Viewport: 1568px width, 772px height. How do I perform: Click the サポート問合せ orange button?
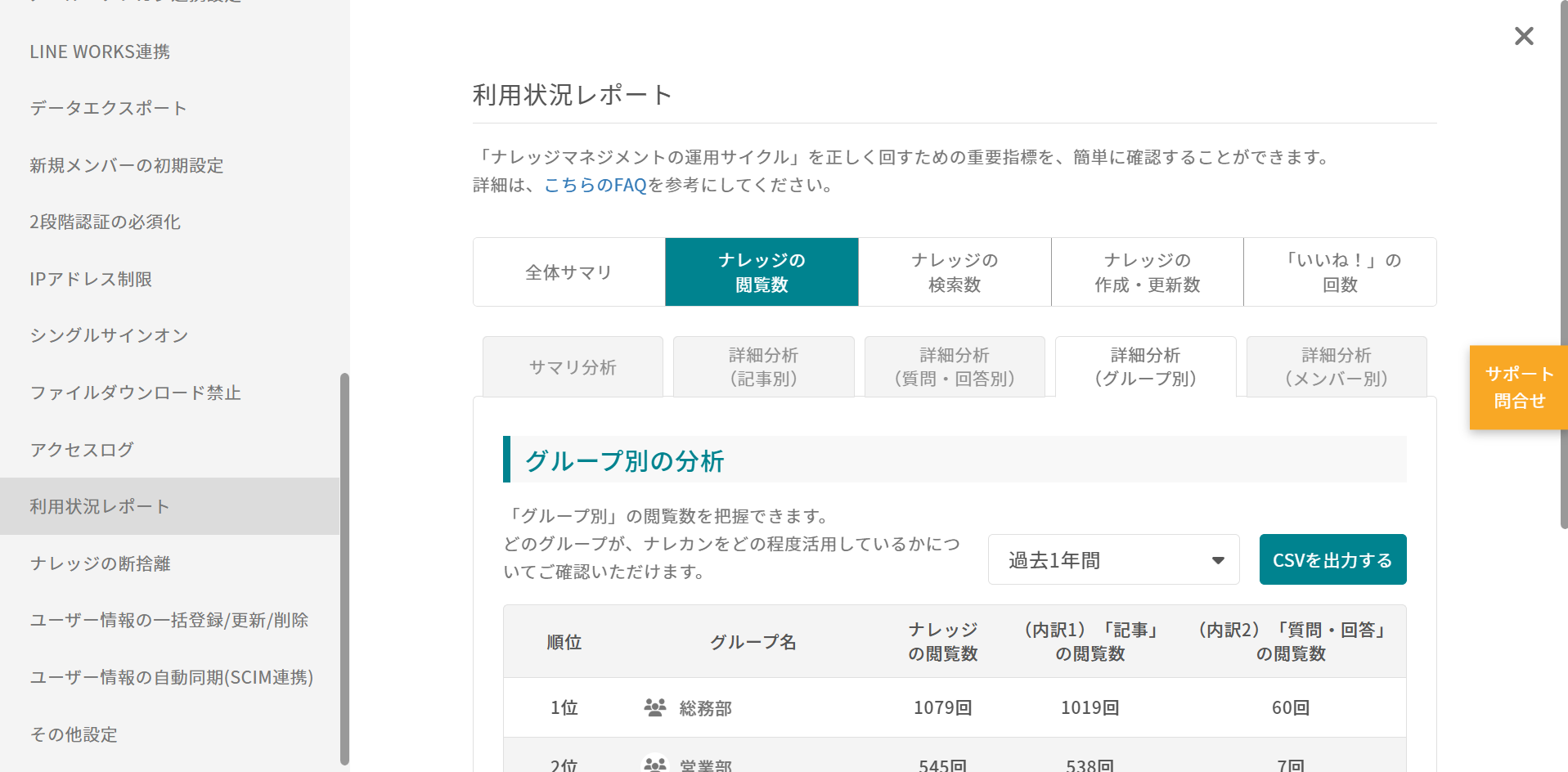pyautogui.click(x=1518, y=388)
